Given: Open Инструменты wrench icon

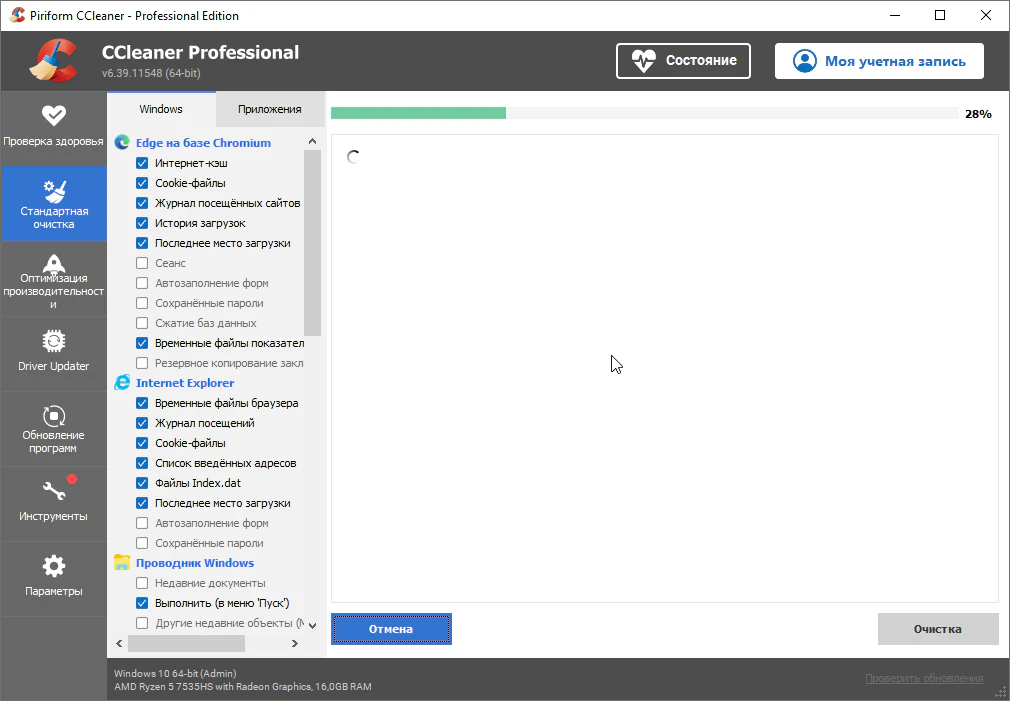Looking at the screenshot, I should coord(54,492).
